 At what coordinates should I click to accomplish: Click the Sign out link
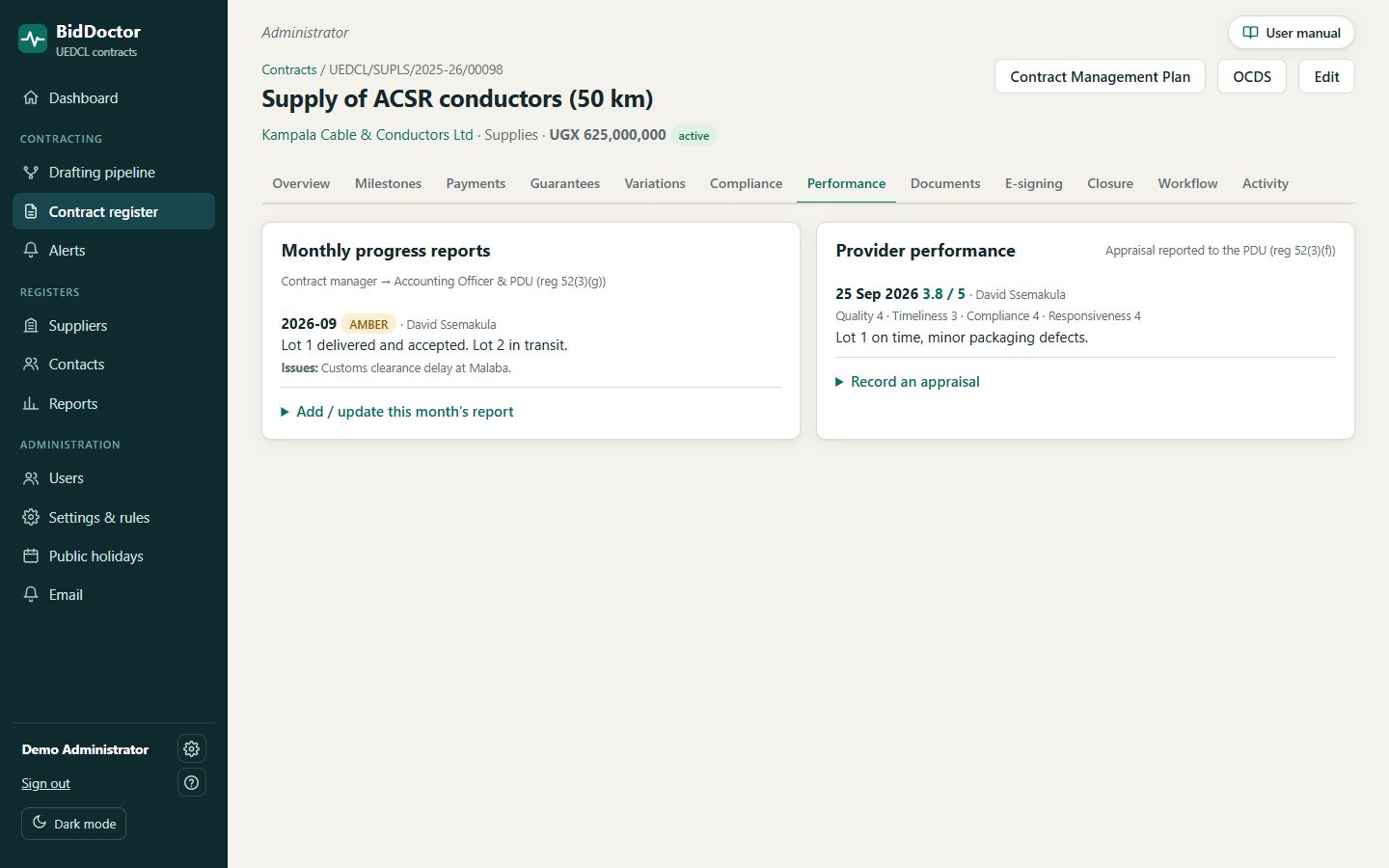pyautogui.click(x=46, y=783)
